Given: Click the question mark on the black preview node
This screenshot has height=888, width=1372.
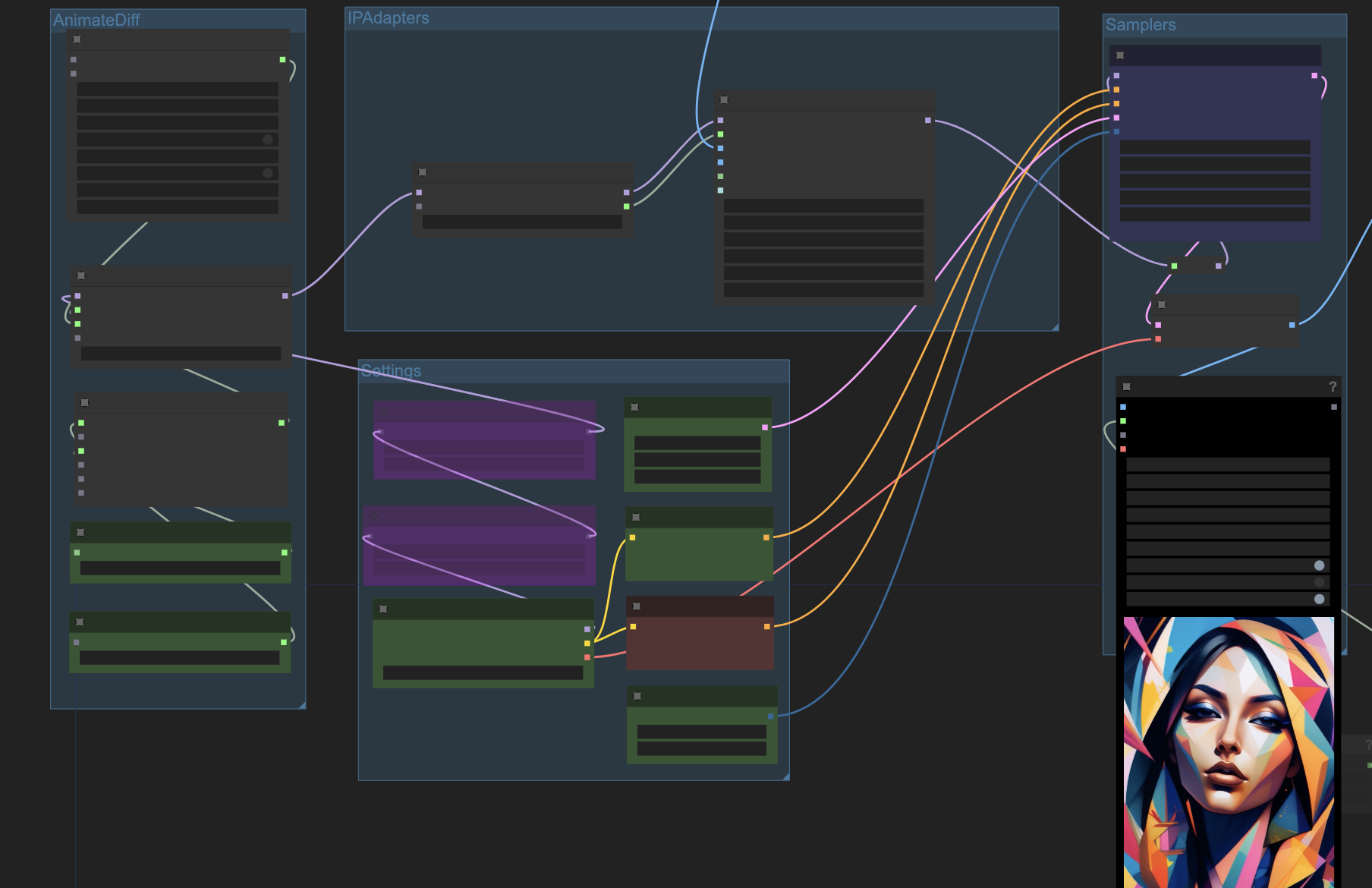Looking at the screenshot, I should pyautogui.click(x=1332, y=387).
